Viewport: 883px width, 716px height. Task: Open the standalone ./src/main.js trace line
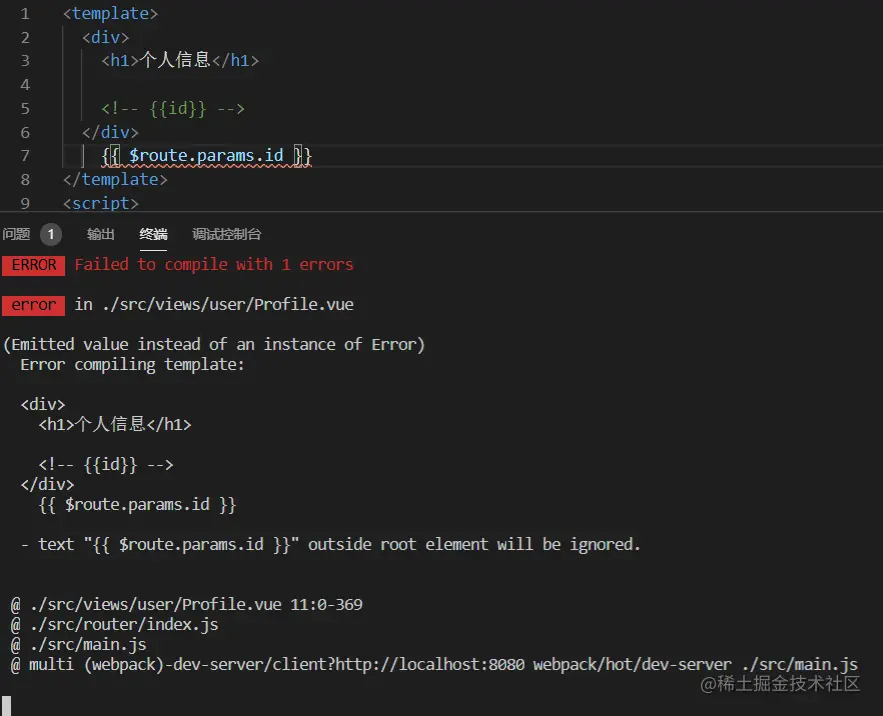pyautogui.click(x=88, y=644)
